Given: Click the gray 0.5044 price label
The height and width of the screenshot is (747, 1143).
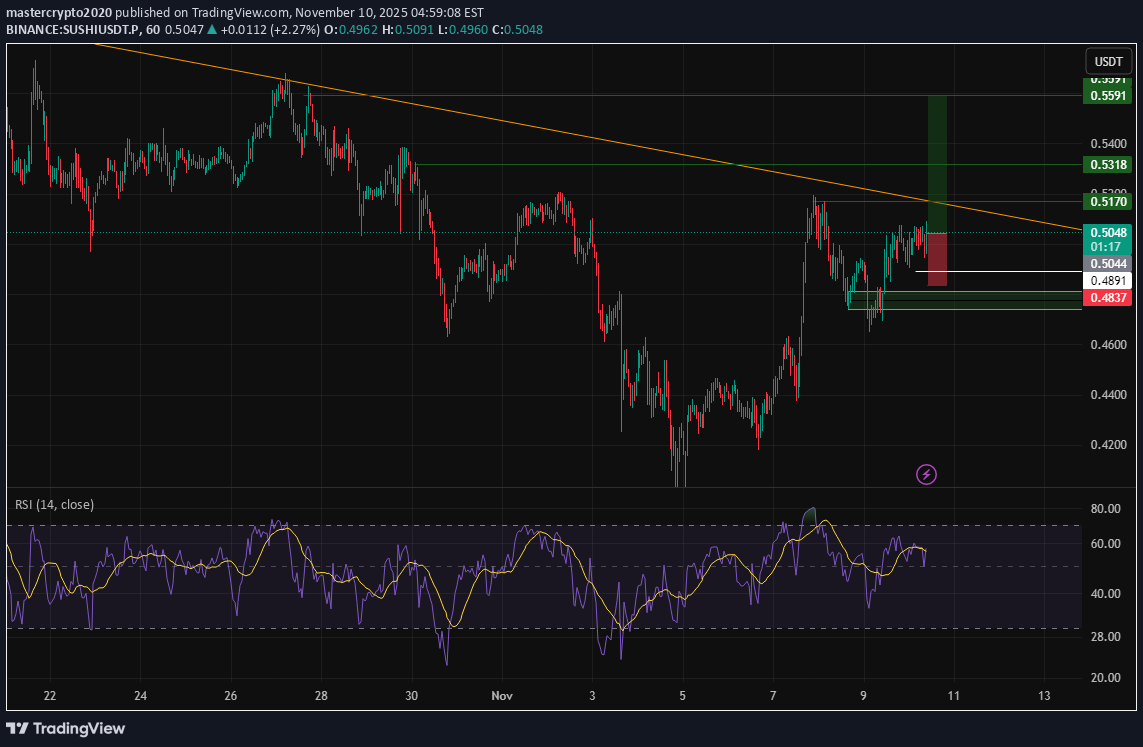Looking at the screenshot, I should pos(1108,263).
